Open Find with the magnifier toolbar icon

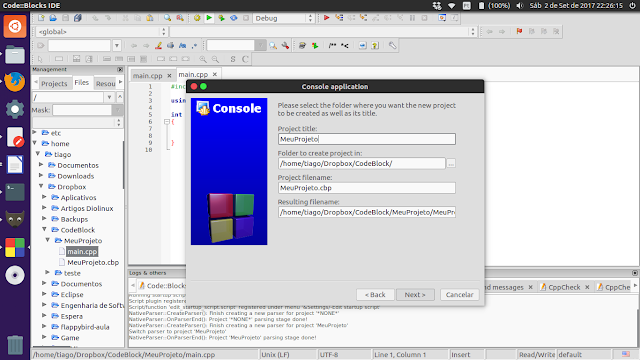[x=167, y=18]
